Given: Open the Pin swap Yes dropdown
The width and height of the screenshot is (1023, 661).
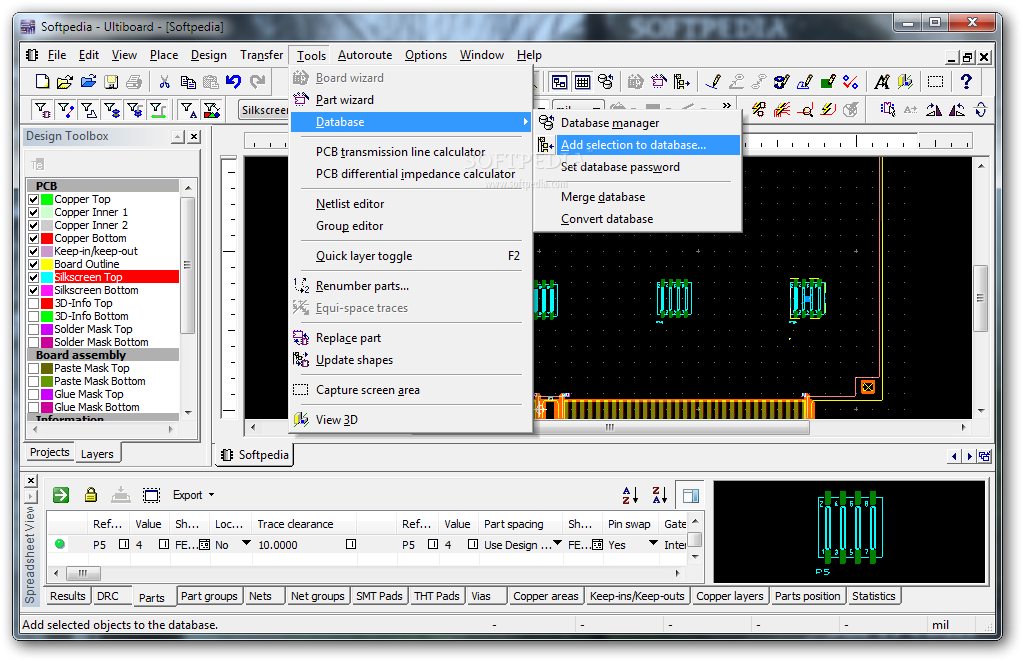Looking at the screenshot, I should pos(653,543).
